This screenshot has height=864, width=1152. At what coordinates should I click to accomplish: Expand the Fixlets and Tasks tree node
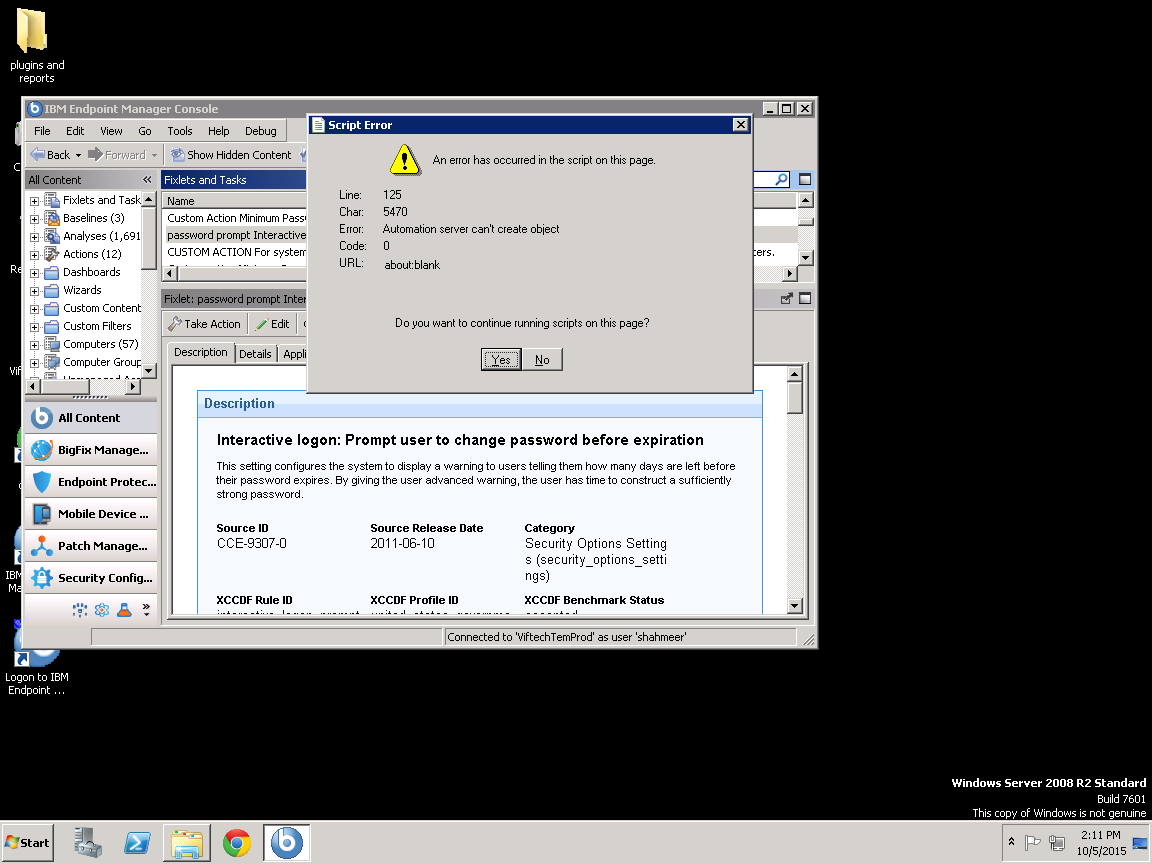pos(35,201)
